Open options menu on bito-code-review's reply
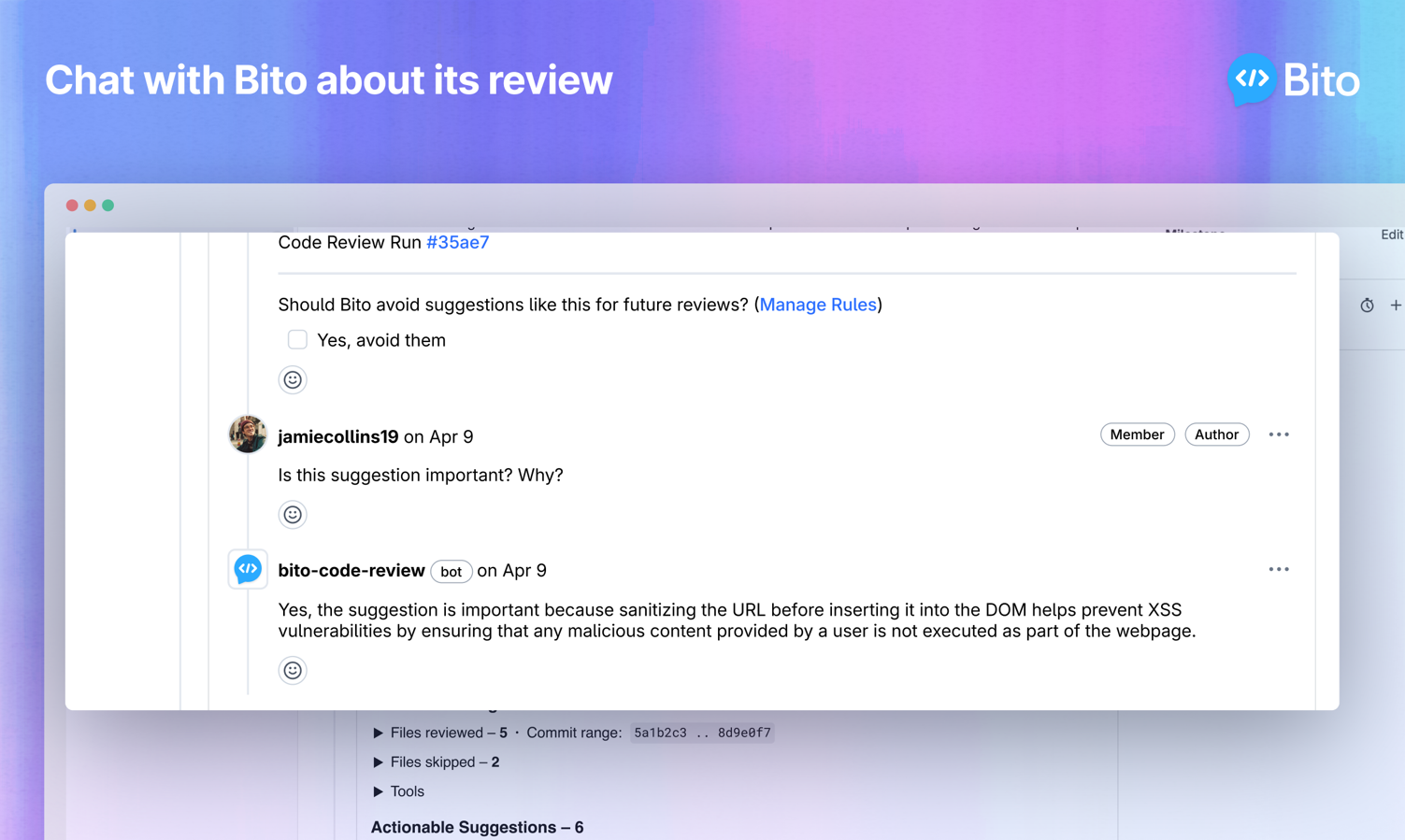The height and width of the screenshot is (840, 1405). [1279, 569]
